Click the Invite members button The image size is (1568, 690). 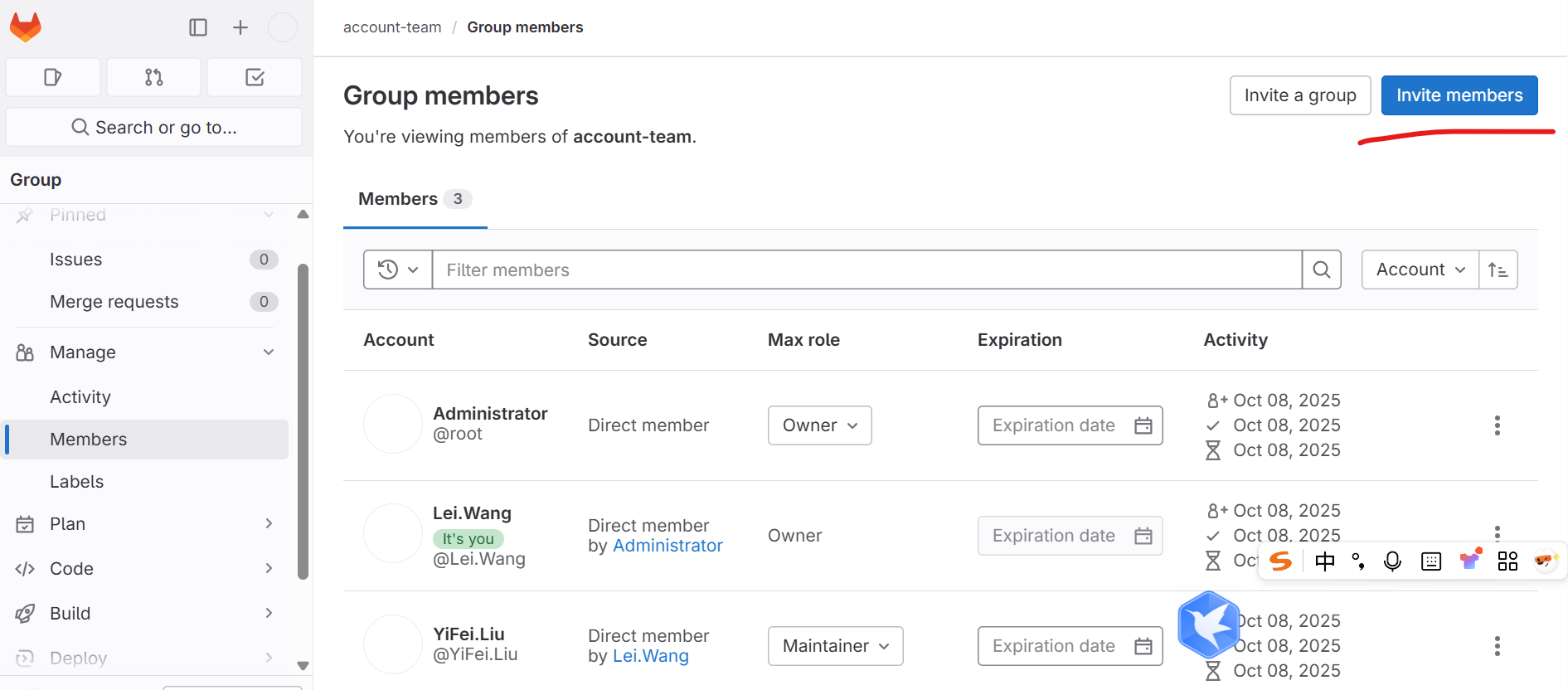tap(1459, 95)
